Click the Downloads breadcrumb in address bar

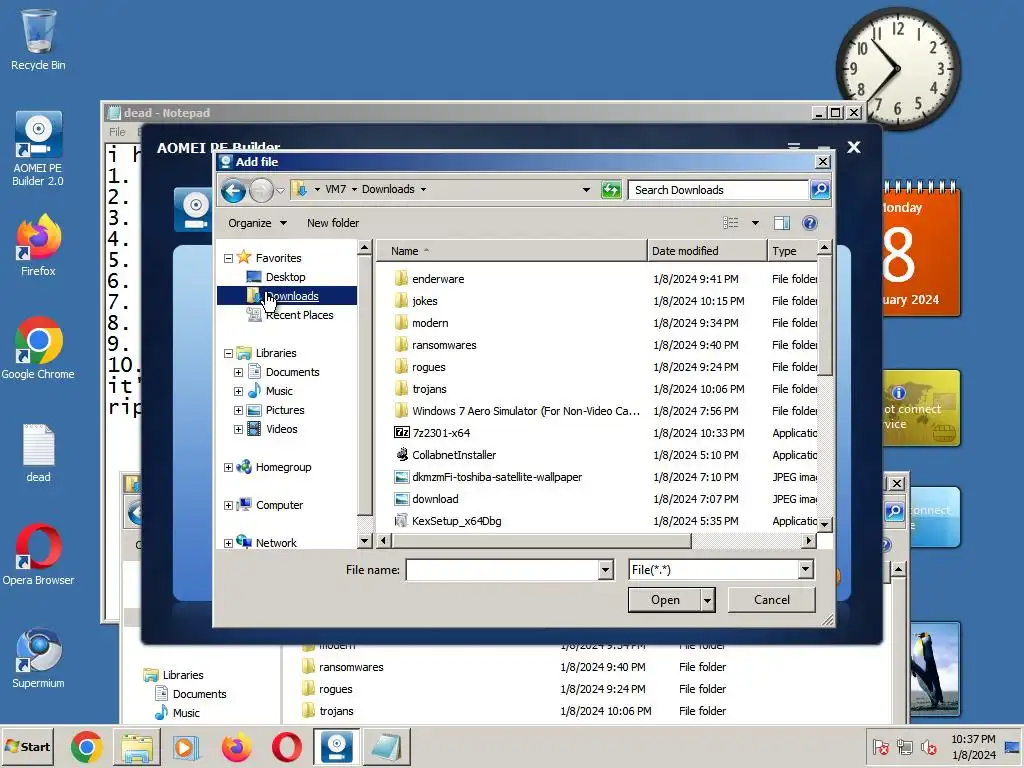(x=388, y=189)
